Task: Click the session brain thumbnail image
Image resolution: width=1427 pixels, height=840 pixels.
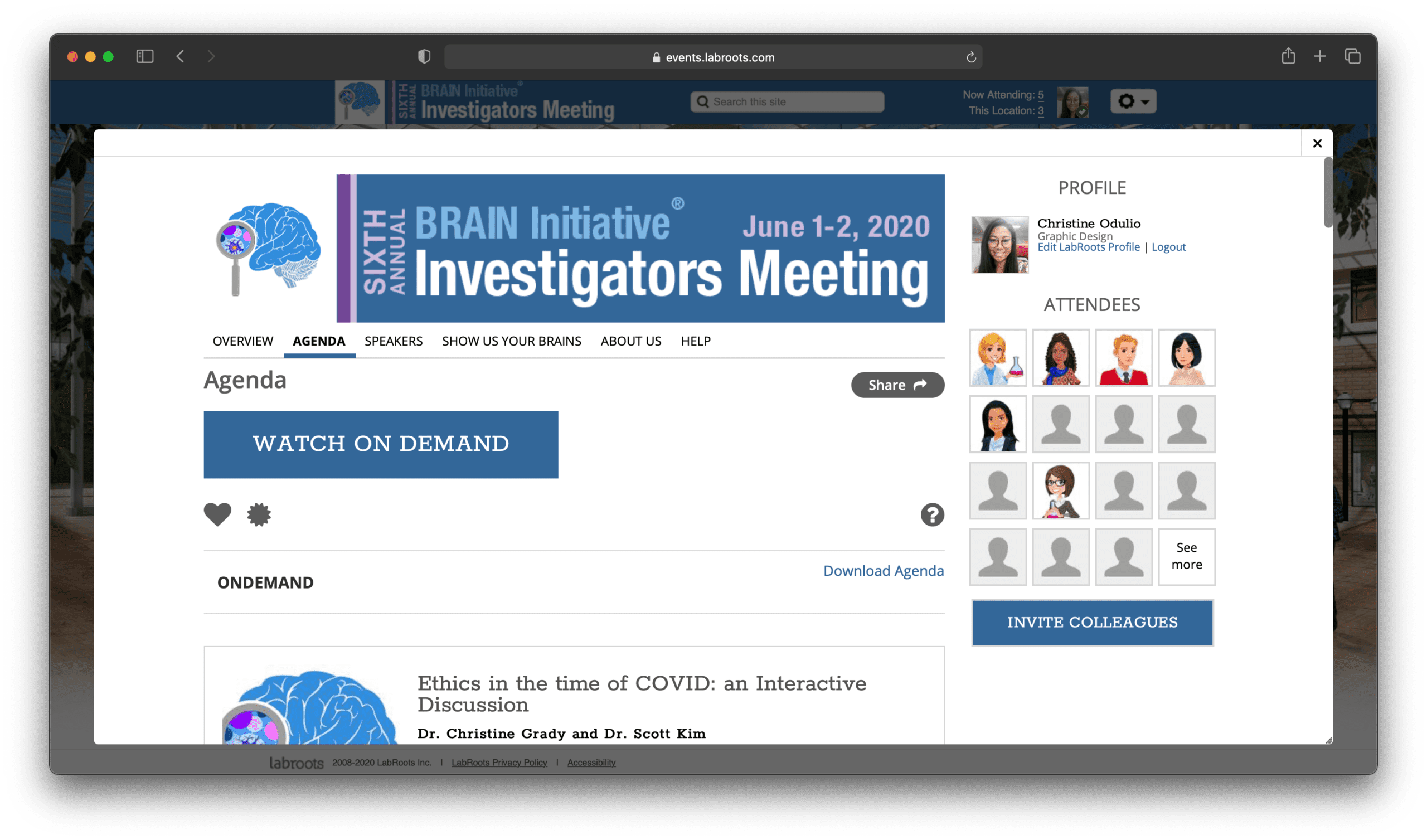Action: click(x=310, y=706)
